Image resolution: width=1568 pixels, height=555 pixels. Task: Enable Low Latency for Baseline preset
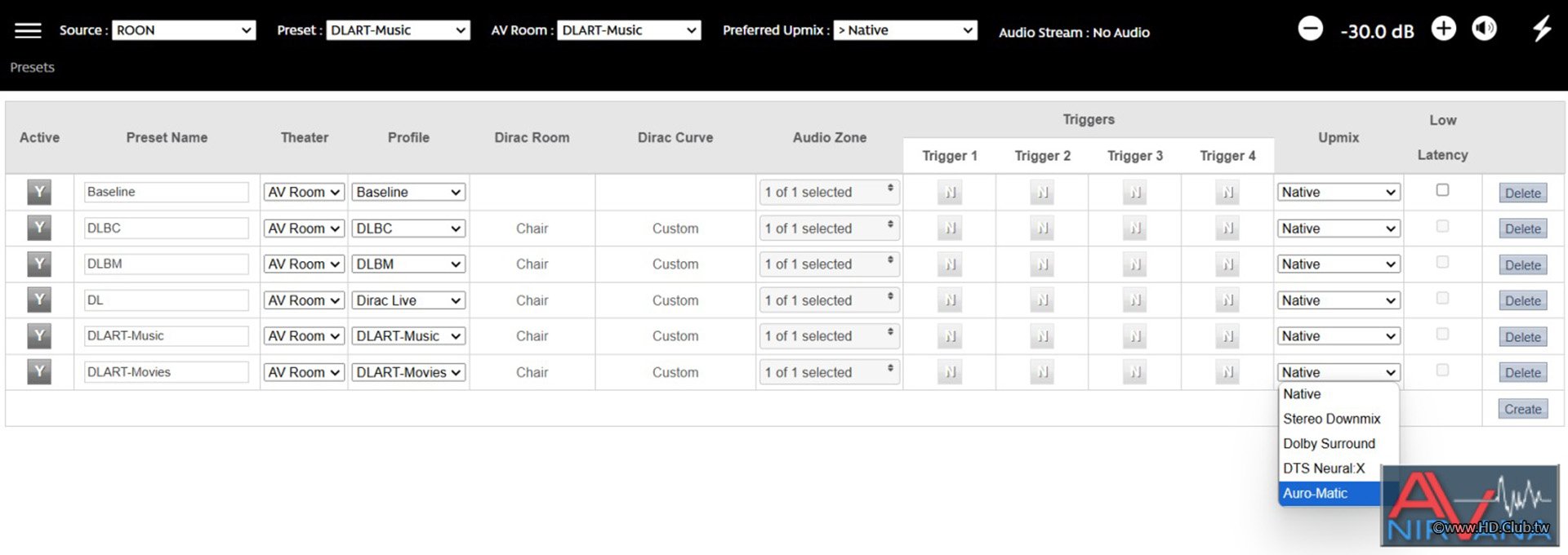coord(1442,190)
